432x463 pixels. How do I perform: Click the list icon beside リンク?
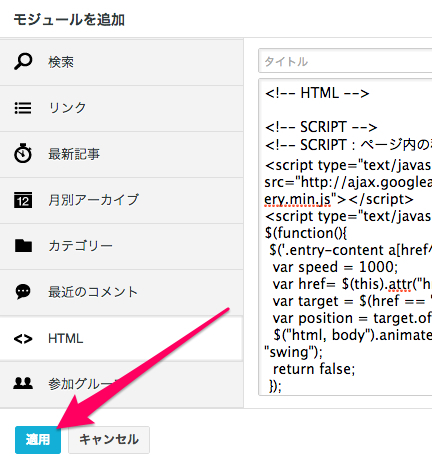23,108
